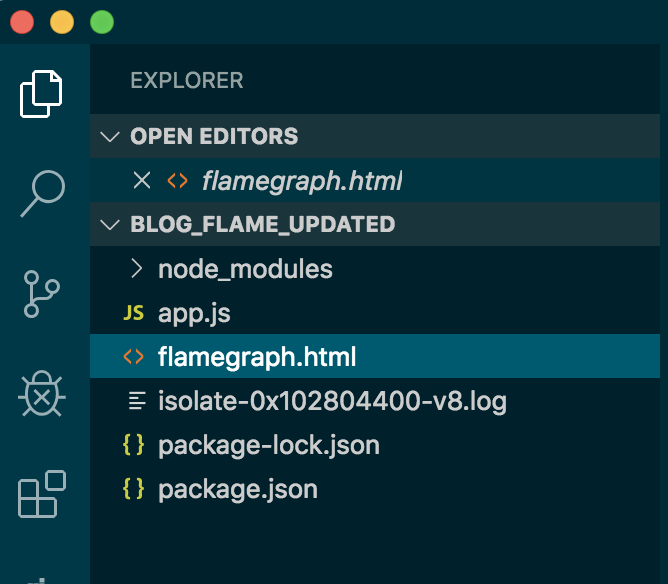This screenshot has height=584, width=668.
Task: Open package.json file
Action: pyautogui.click(x=375, y=489)
